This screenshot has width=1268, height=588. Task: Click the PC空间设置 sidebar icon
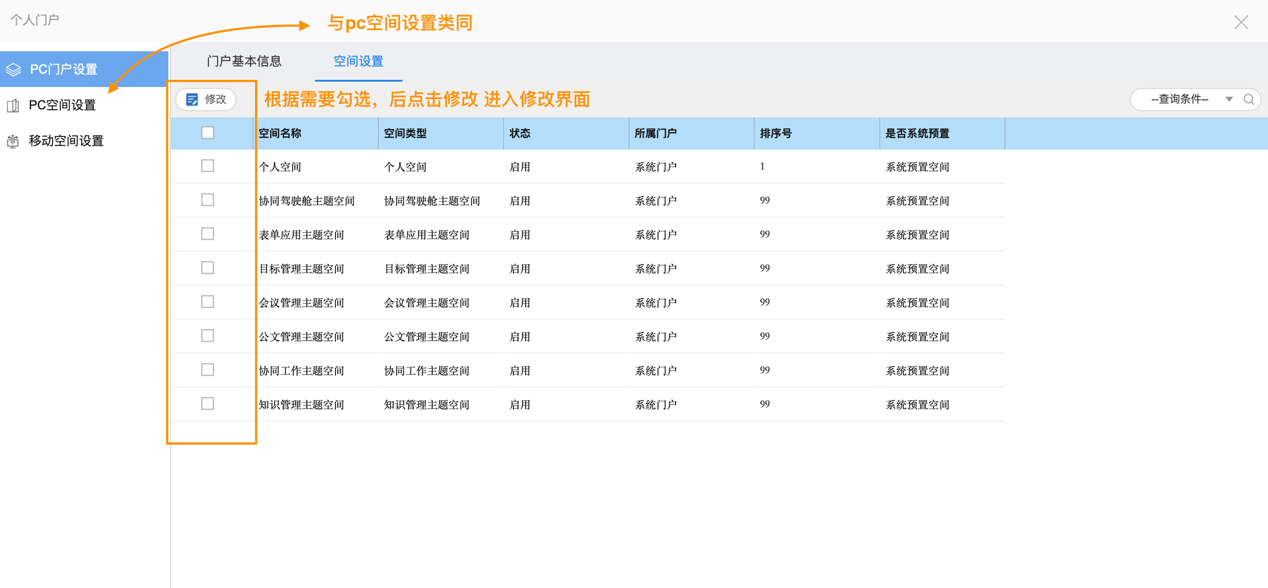pos(13,105)
